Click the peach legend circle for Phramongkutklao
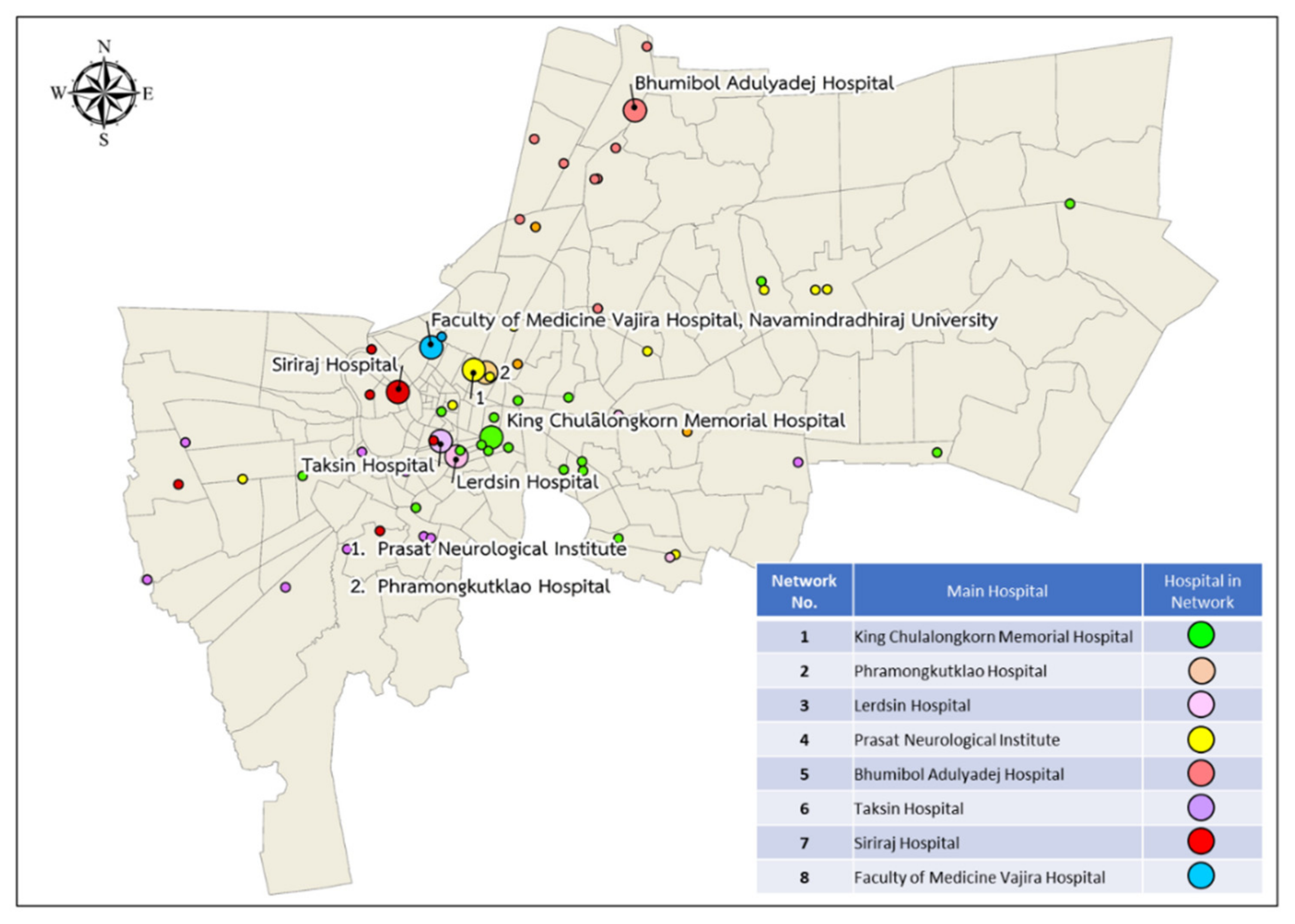This screenshot has height=924, width=1295. 1201,671
